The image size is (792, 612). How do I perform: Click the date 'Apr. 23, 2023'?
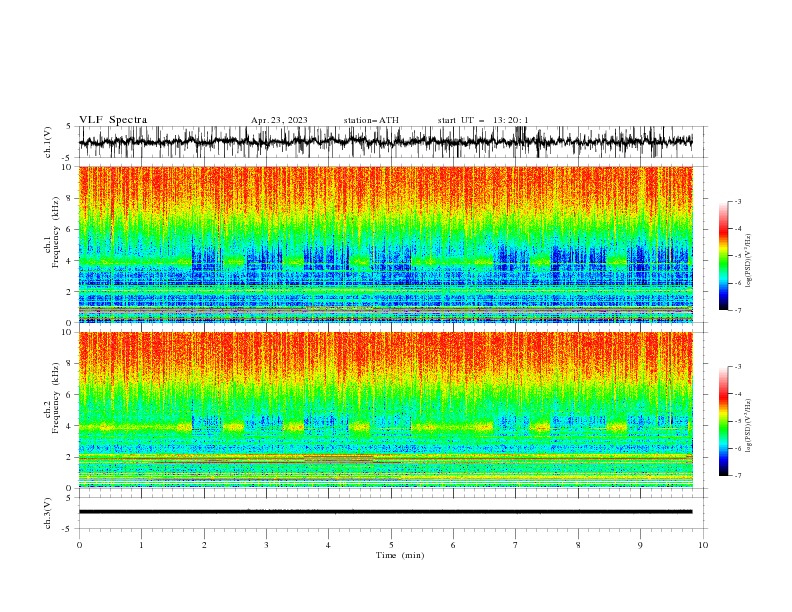point(279,120)
